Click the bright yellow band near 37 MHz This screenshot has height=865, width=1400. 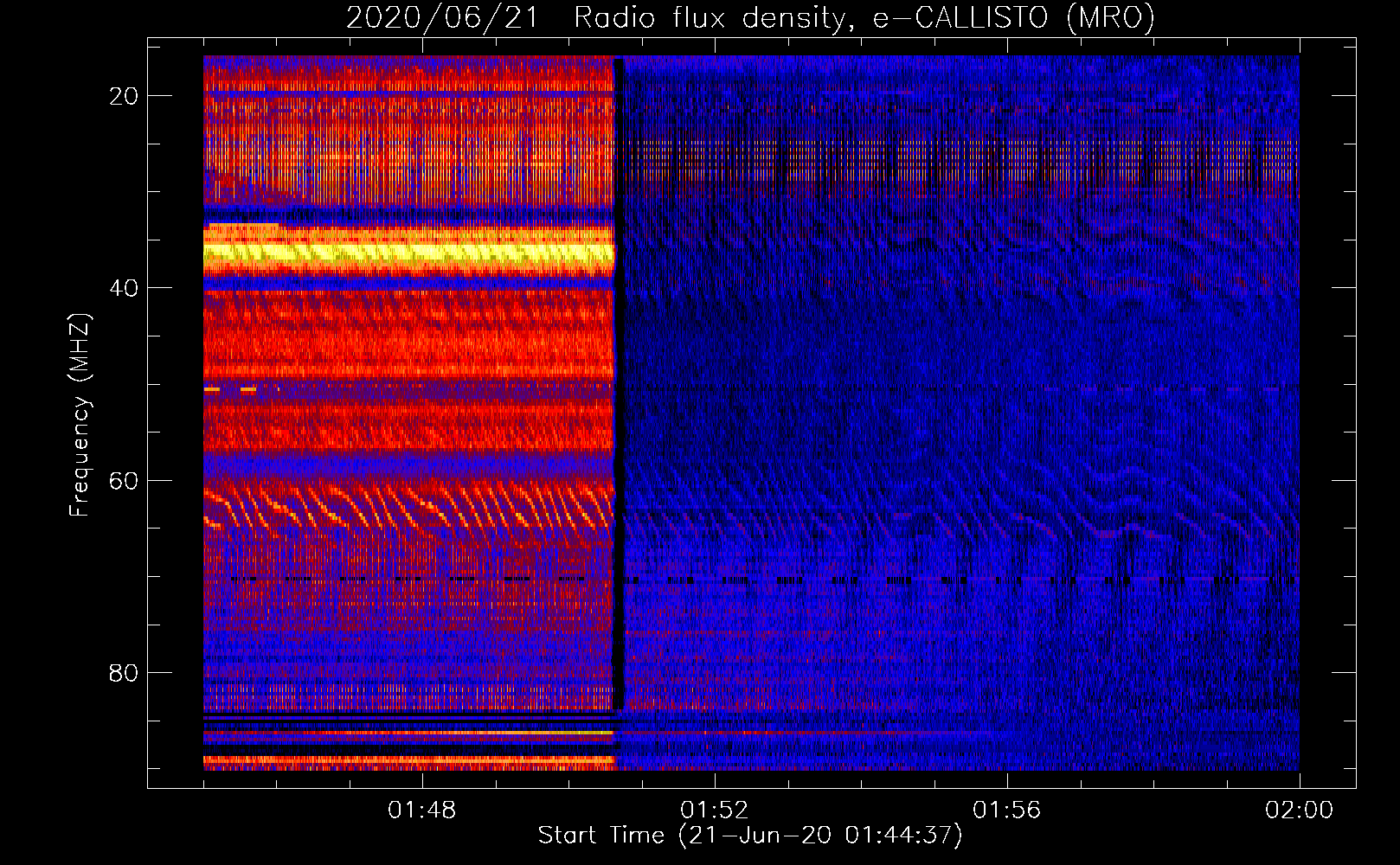[408, 251]
